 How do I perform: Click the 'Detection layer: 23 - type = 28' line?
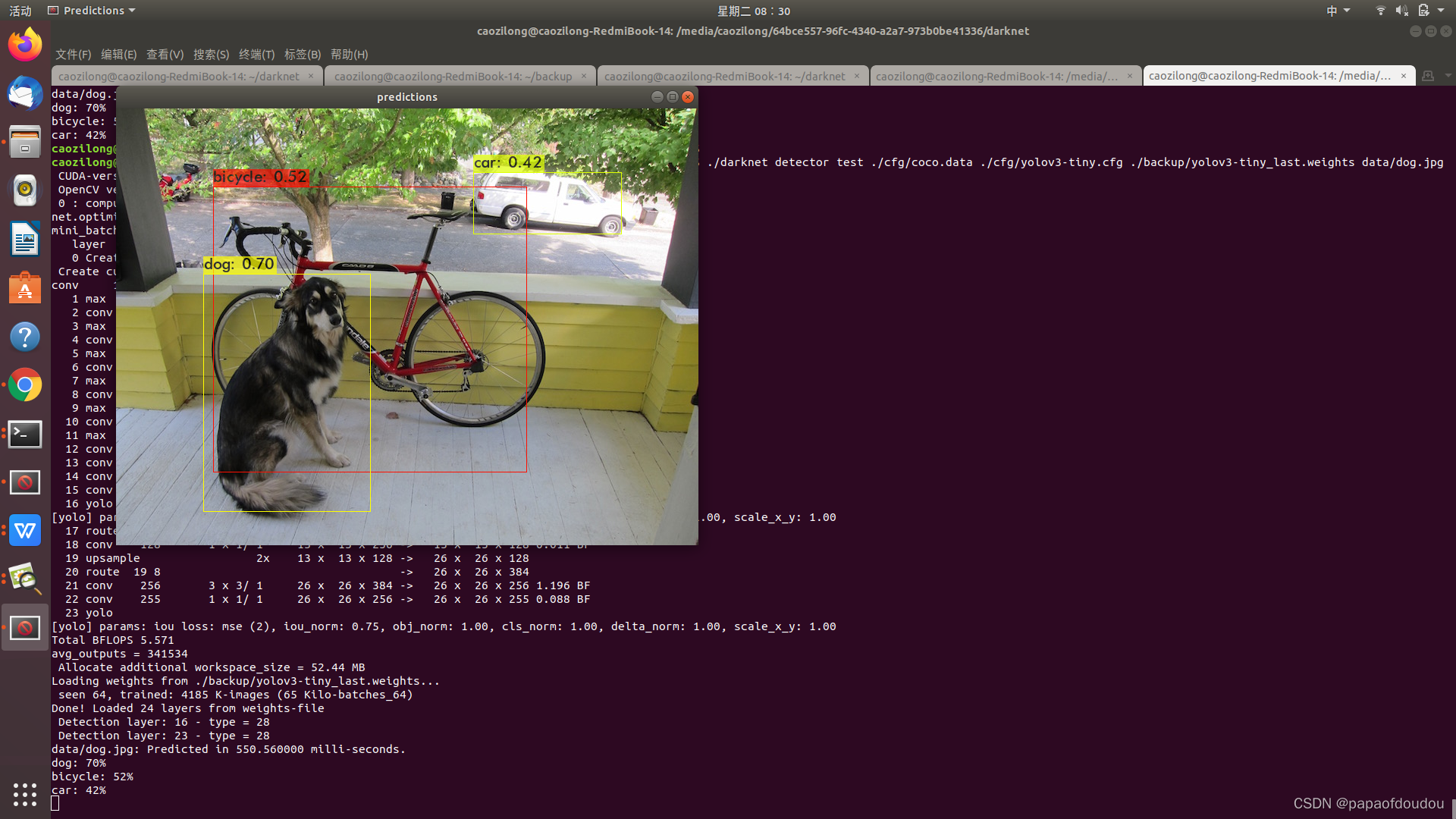[164, 736]
